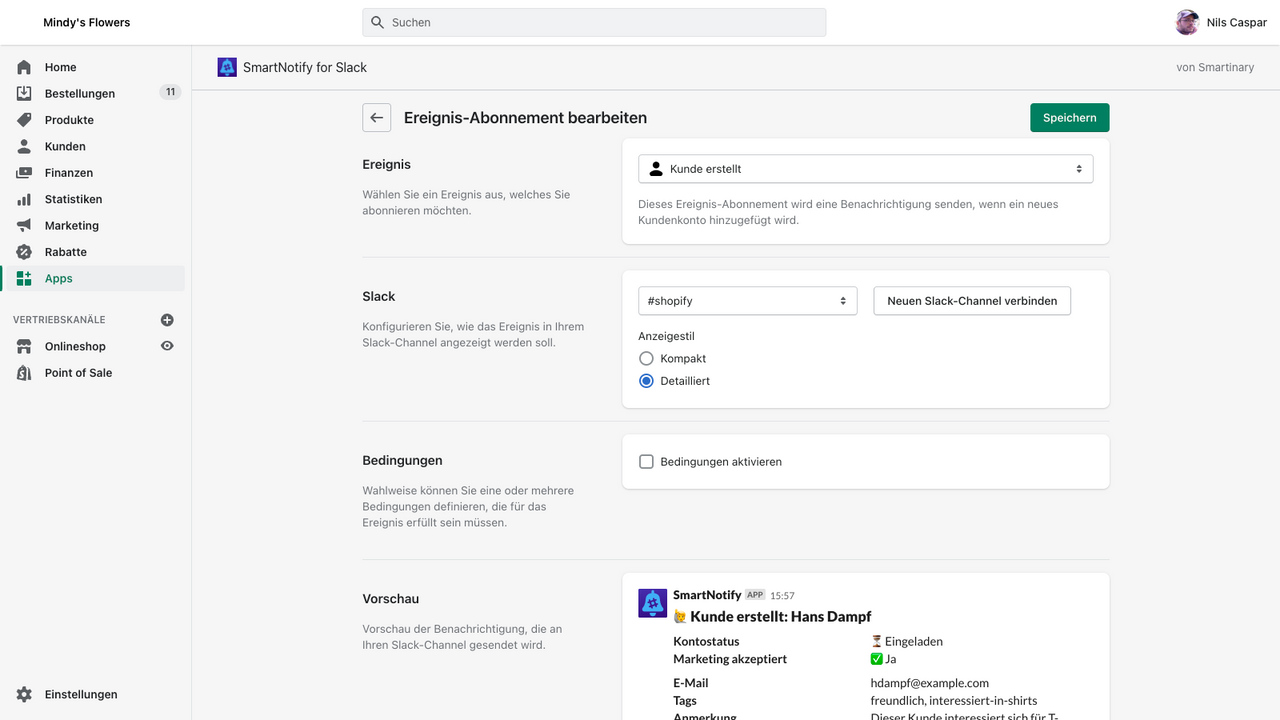Click the Point of Sale bag icon

[24, 373]
